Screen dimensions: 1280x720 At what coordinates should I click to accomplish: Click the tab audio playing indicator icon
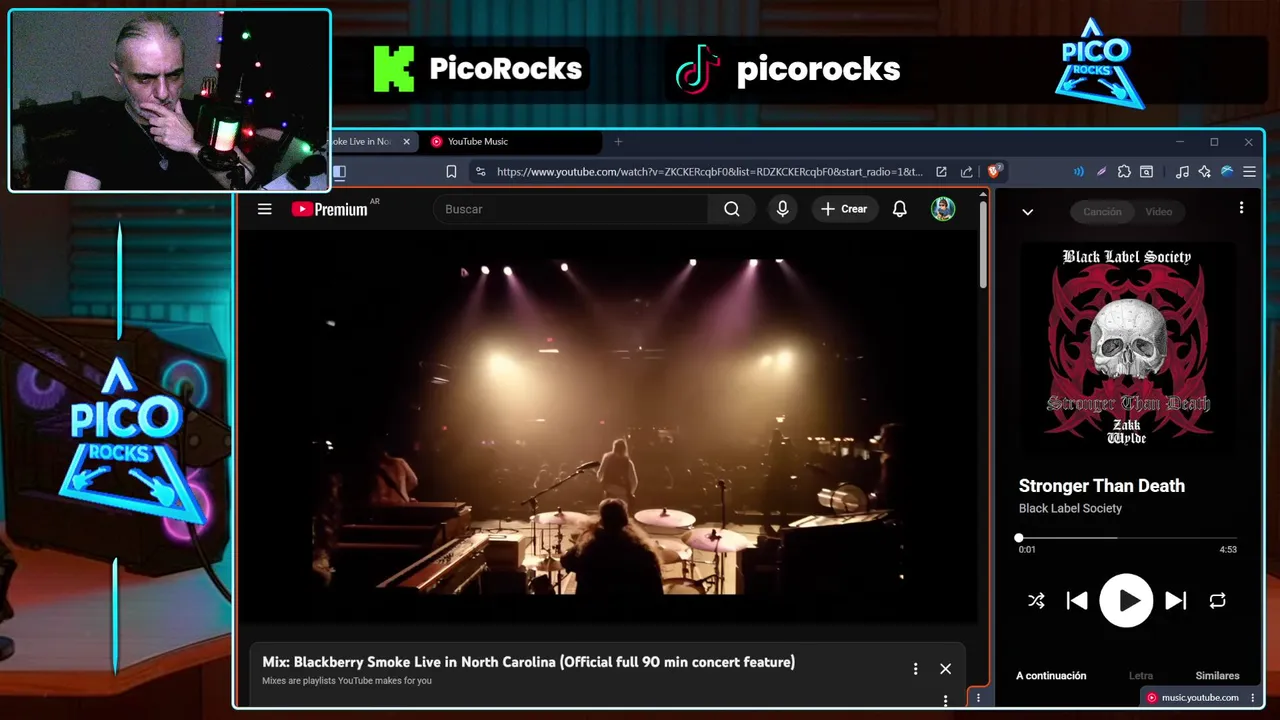click(1079, 172)
